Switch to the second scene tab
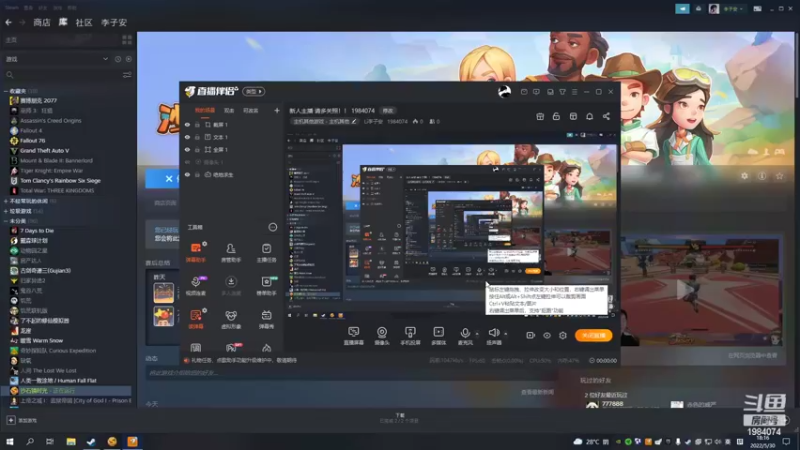Screen dimensions: 800x450 tap(229, 110)
